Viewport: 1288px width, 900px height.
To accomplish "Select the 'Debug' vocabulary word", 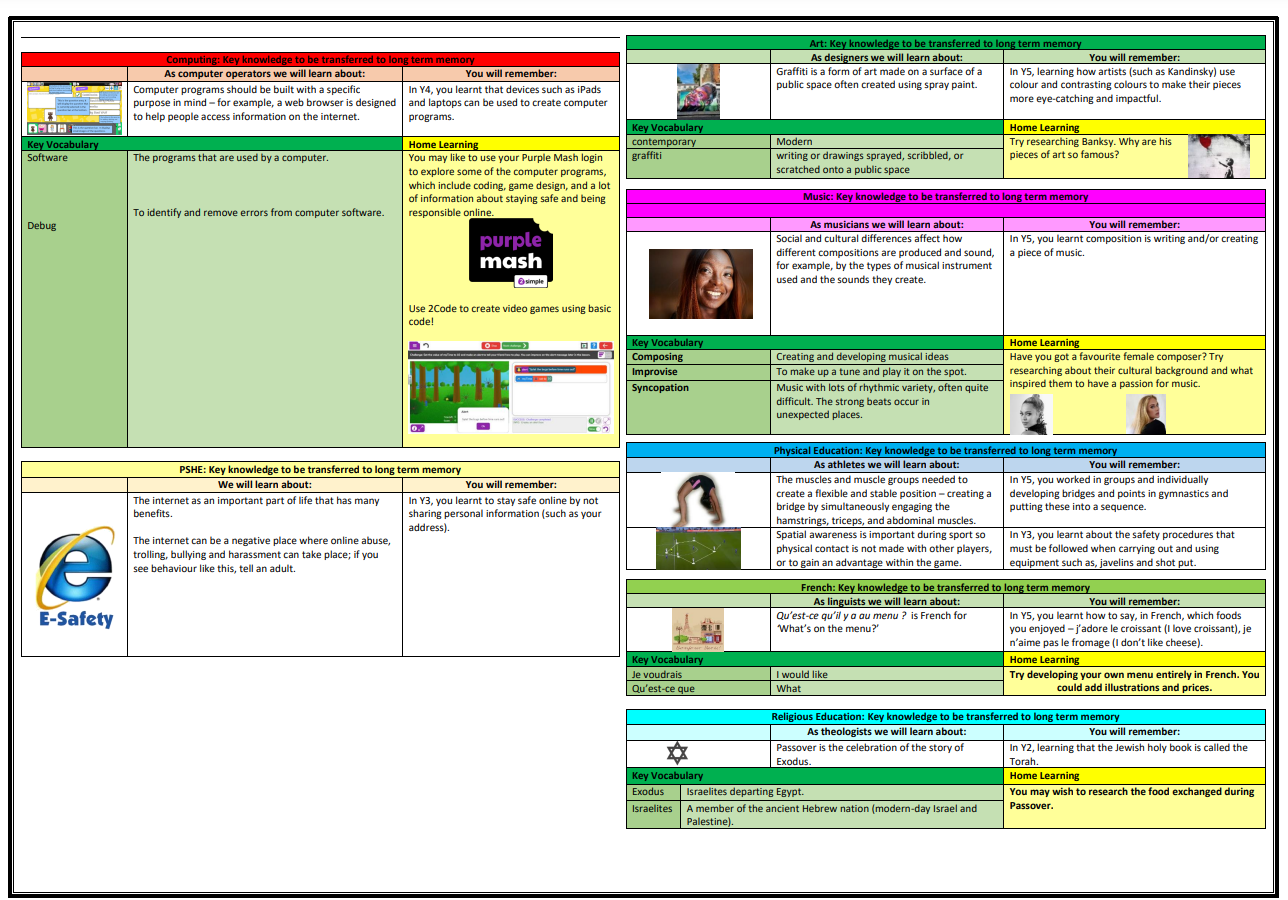I will click(42, 226).
